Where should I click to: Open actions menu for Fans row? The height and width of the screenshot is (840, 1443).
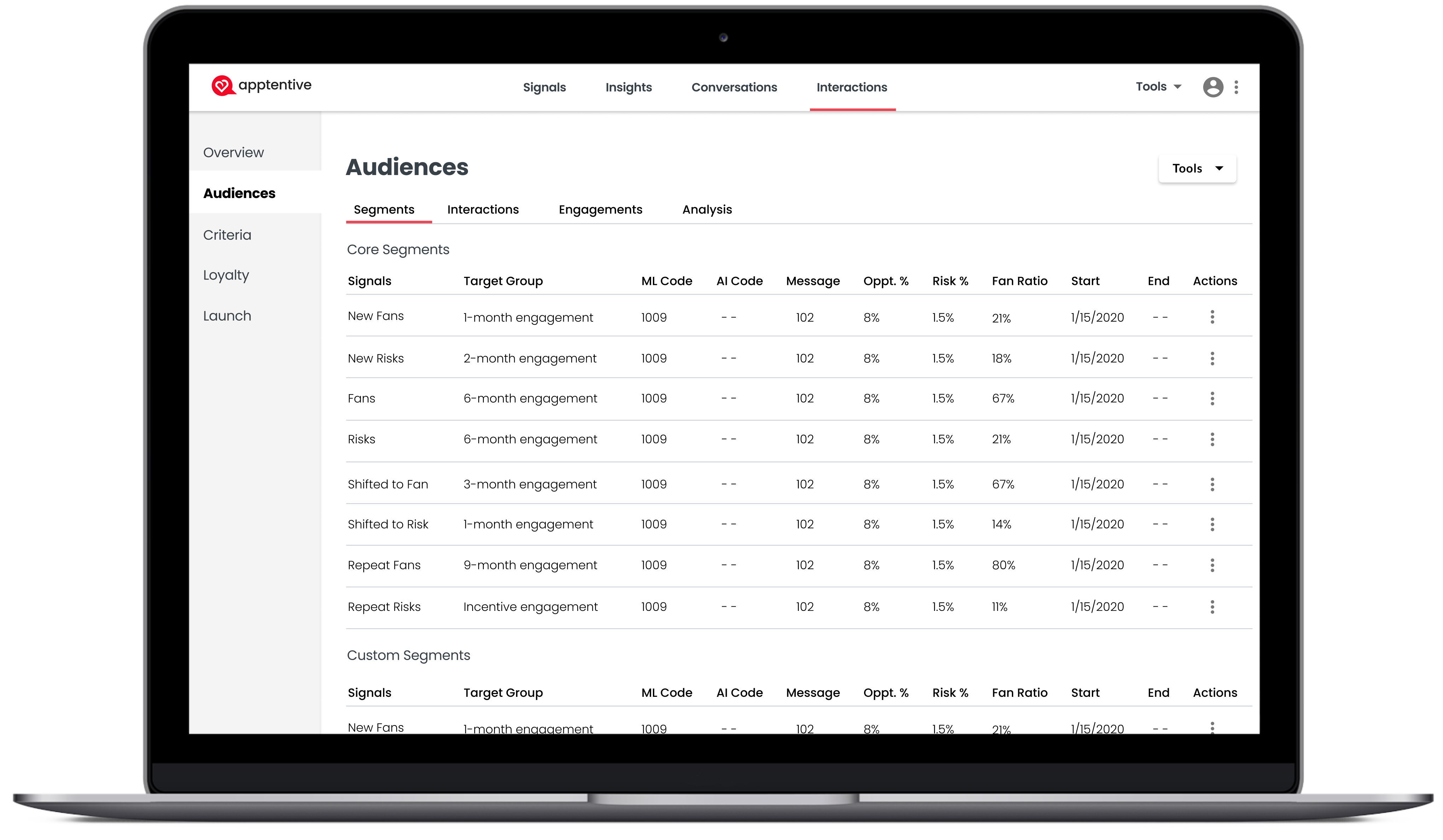tap(1212, 398)
